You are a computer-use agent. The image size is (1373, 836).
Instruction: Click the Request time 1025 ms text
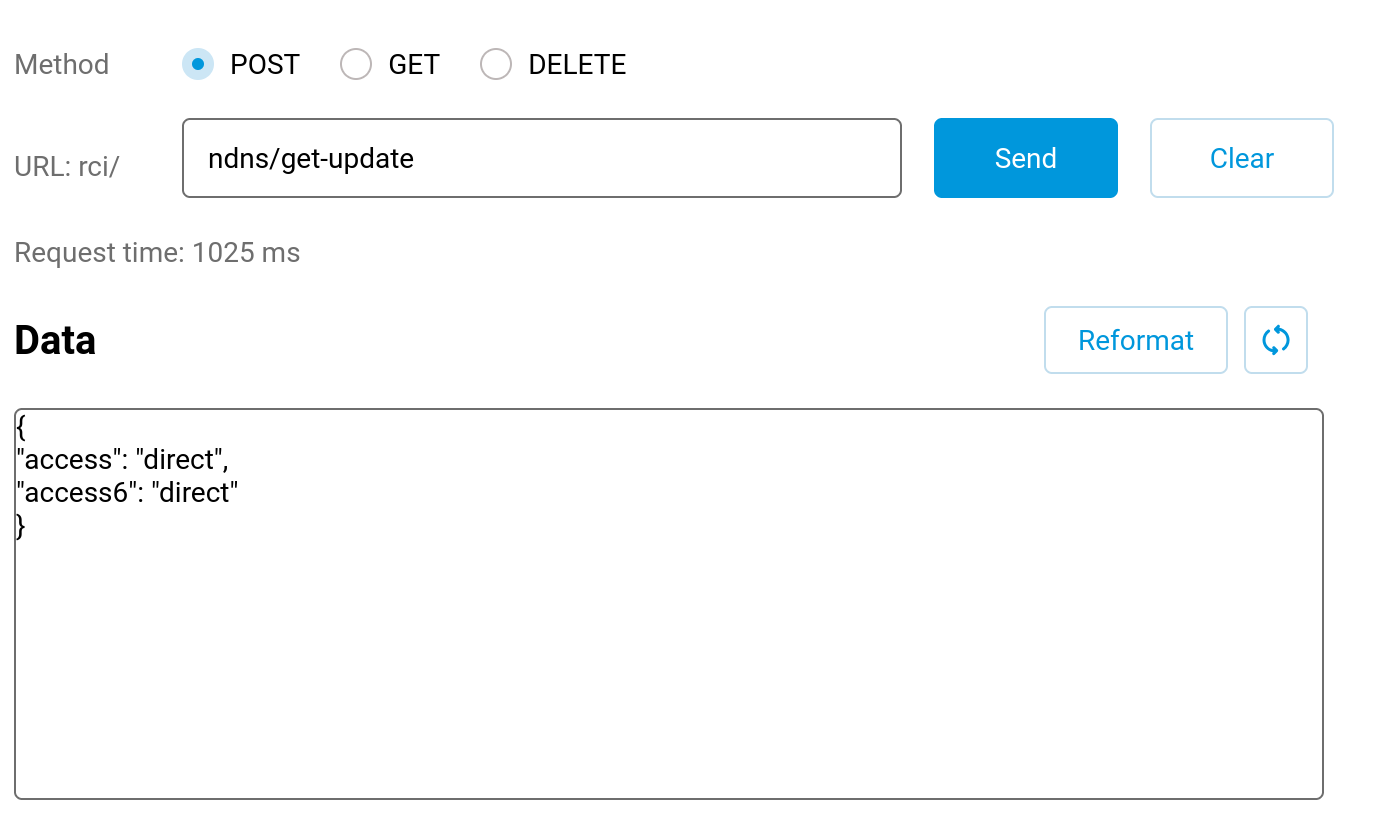tap(157, 252)
